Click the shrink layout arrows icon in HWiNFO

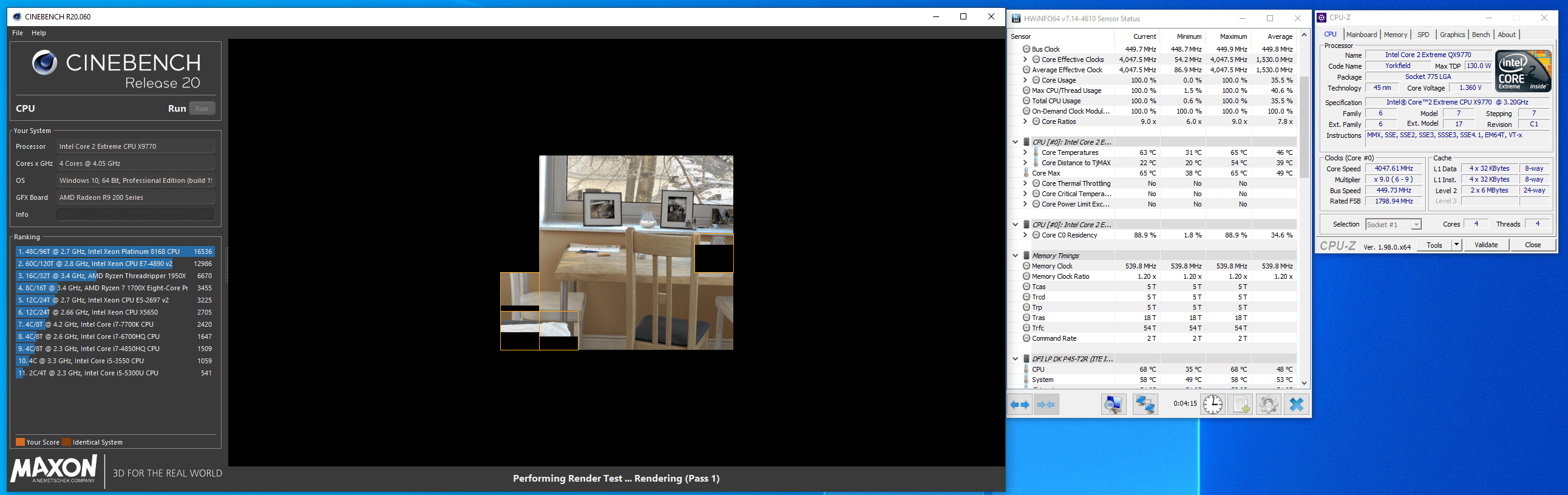pos(1046,405)
